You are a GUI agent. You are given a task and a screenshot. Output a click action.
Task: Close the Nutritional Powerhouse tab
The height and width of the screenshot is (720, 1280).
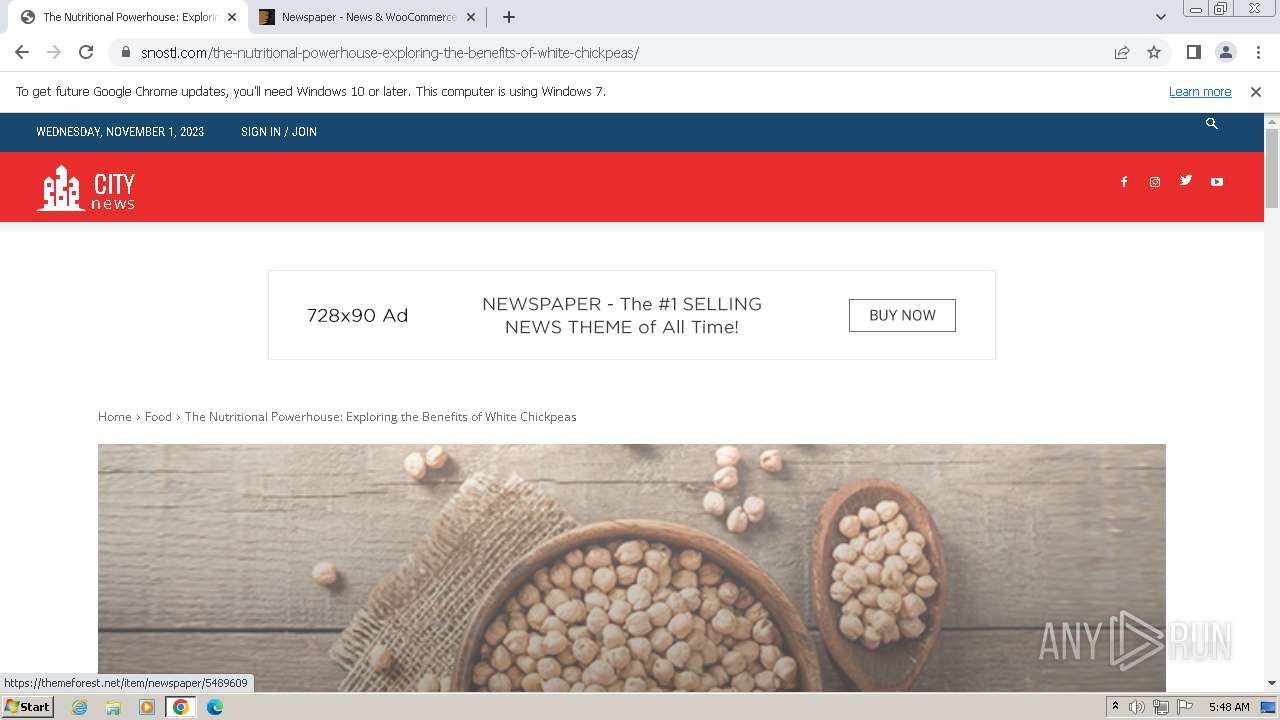(232, 17)
